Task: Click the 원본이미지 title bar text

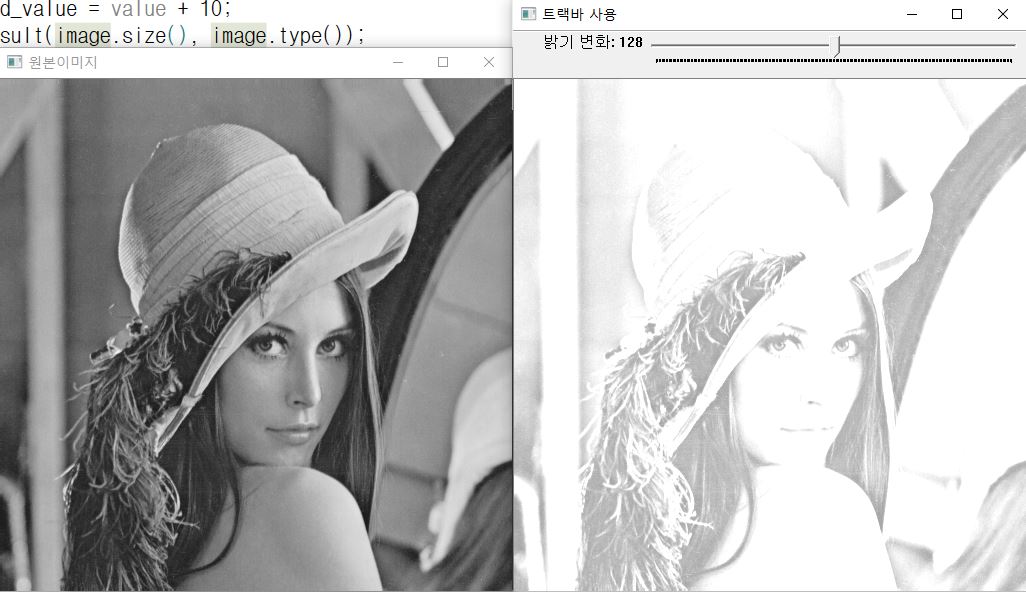Action: (x=63, y=62)
